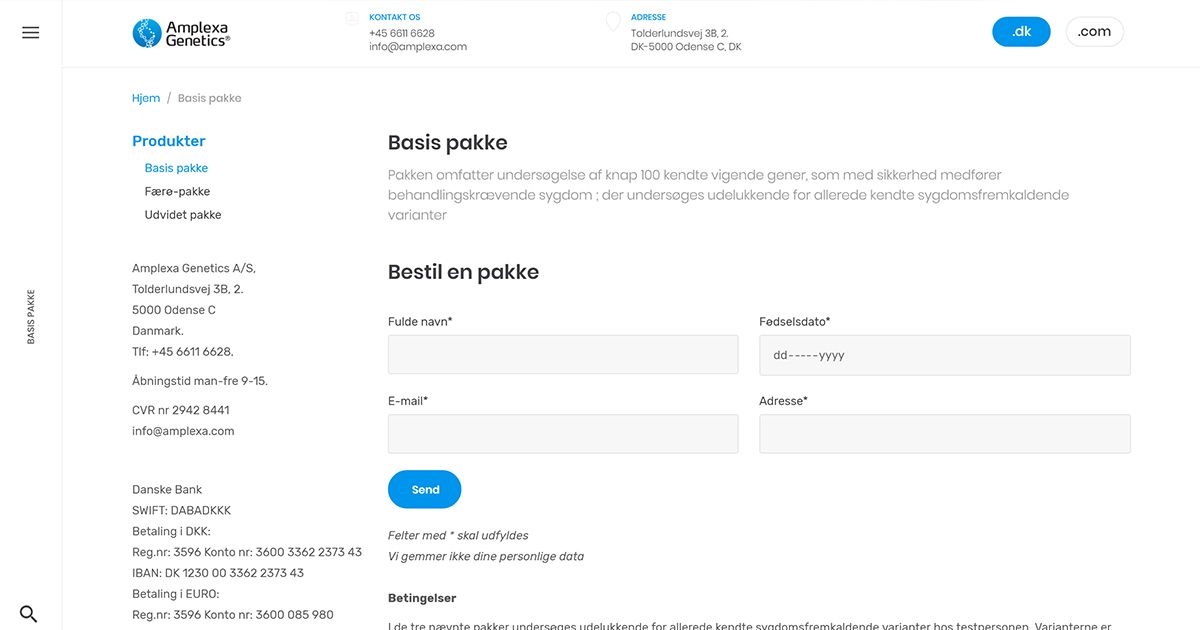Viewport: 1200px width, 630px height.
Task: Go to Hjem breadcrumb link
Action: pos(146,98)
